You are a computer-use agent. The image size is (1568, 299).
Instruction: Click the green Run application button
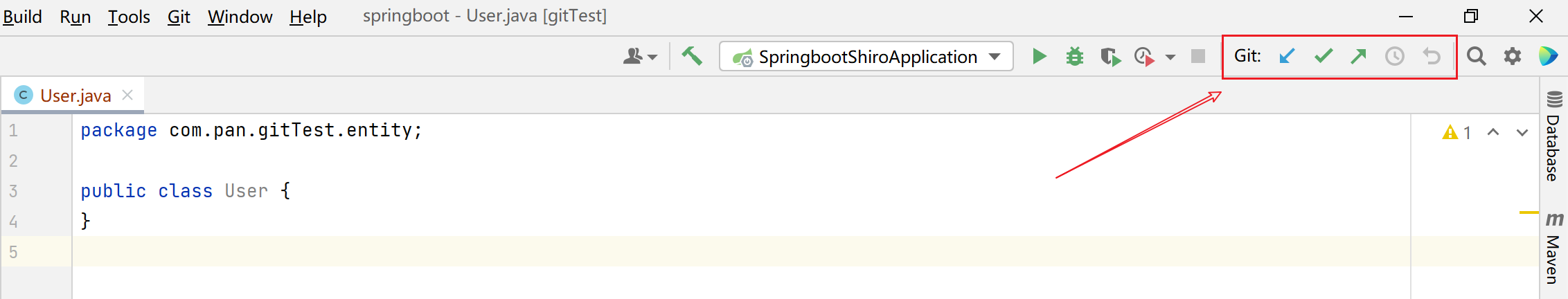(x=1039, y=56)
